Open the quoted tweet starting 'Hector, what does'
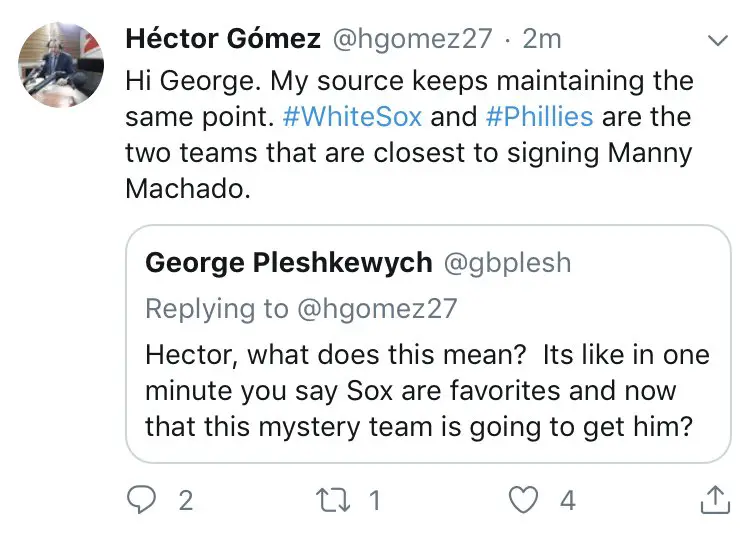 pos(427,390)
